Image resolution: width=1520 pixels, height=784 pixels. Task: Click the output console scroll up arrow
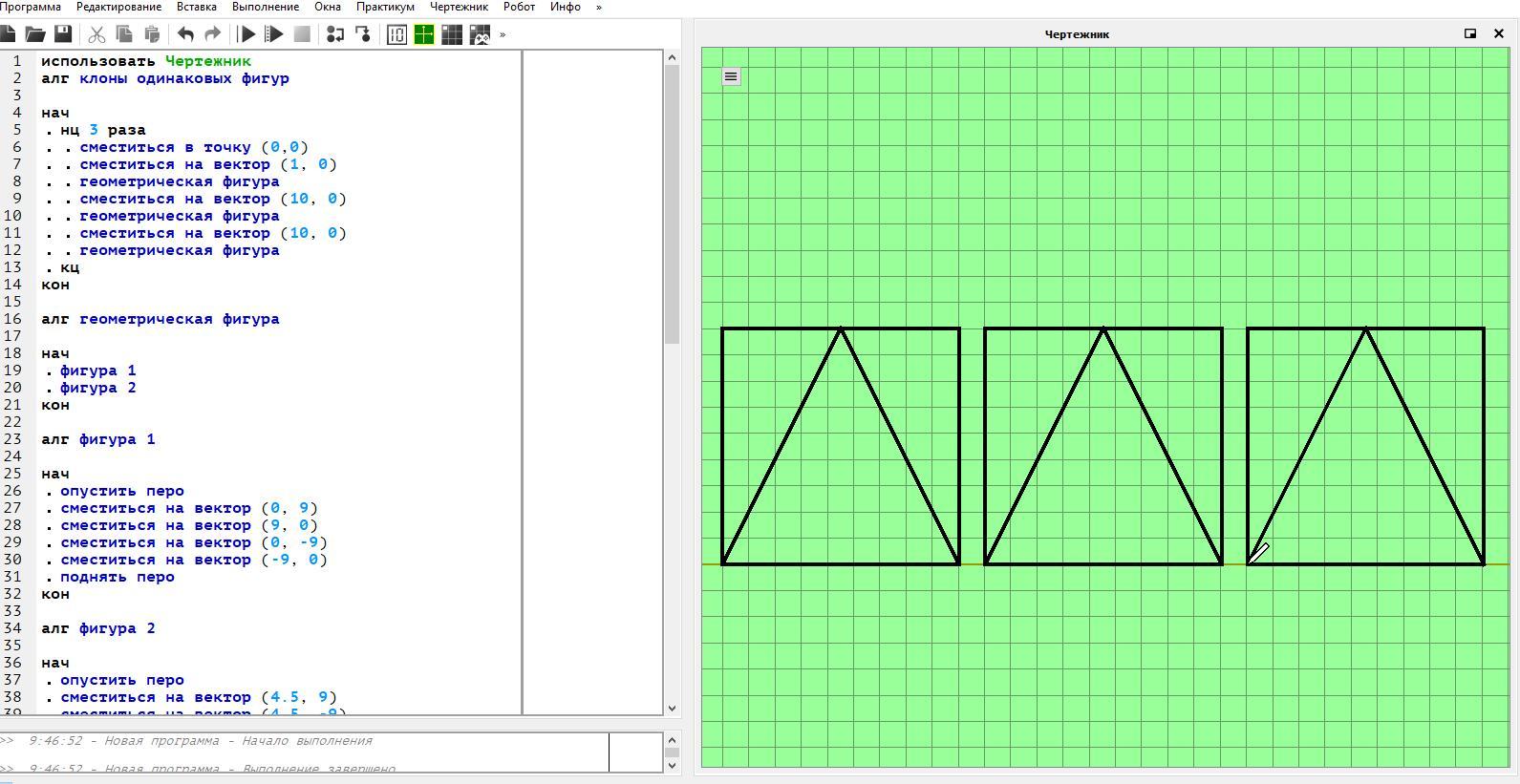(672, 740)
